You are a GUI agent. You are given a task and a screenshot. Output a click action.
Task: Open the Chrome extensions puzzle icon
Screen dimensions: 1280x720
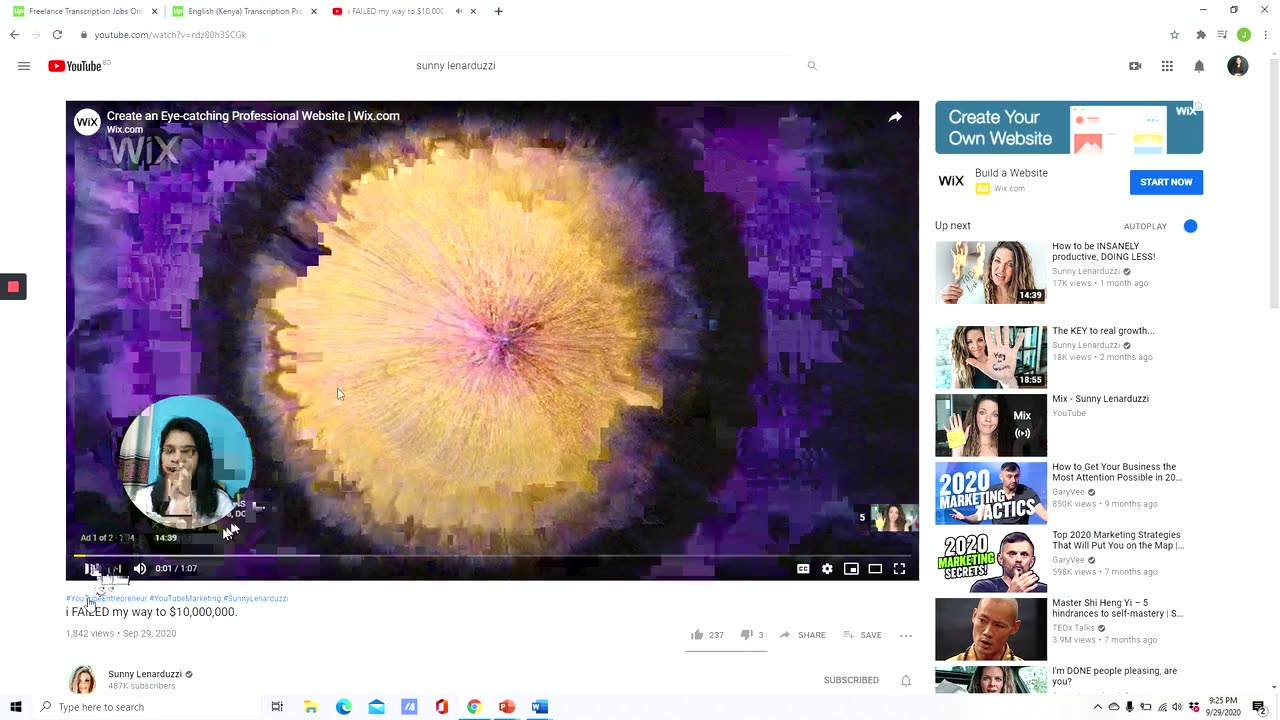point(1201,35)
